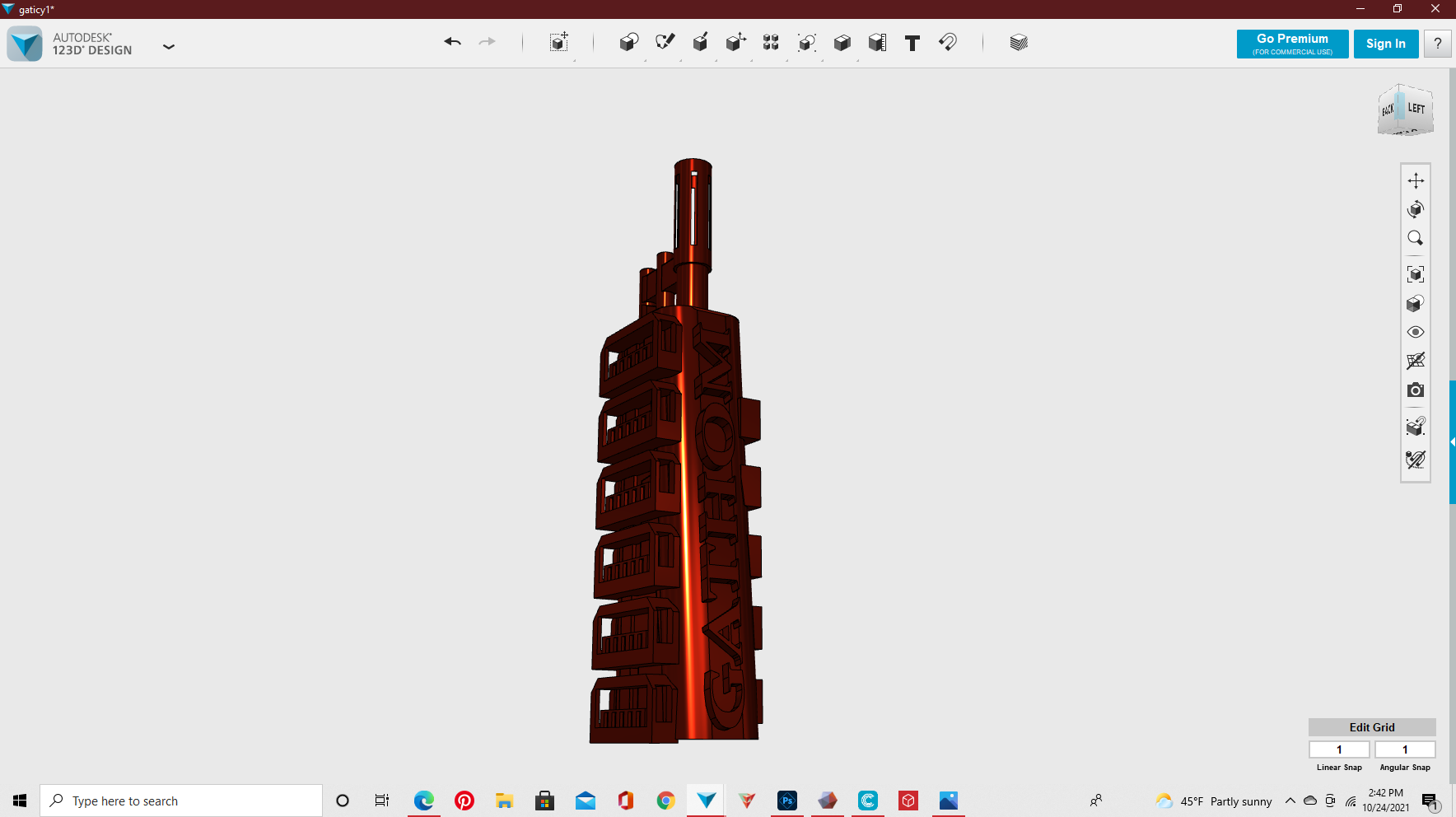
Task: Click the Sign In button
Action: point(1386,44)
